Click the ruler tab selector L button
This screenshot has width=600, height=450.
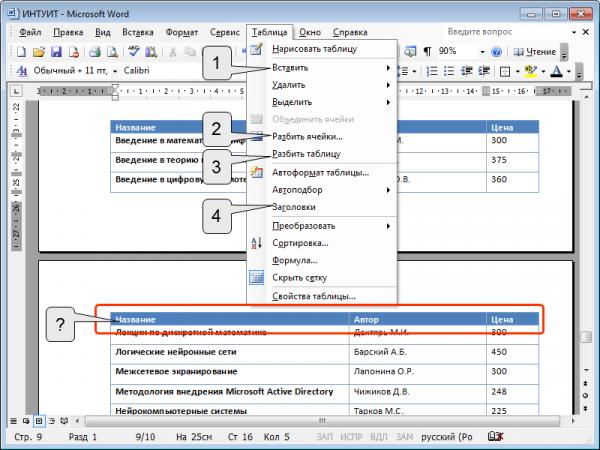[16, 91]
